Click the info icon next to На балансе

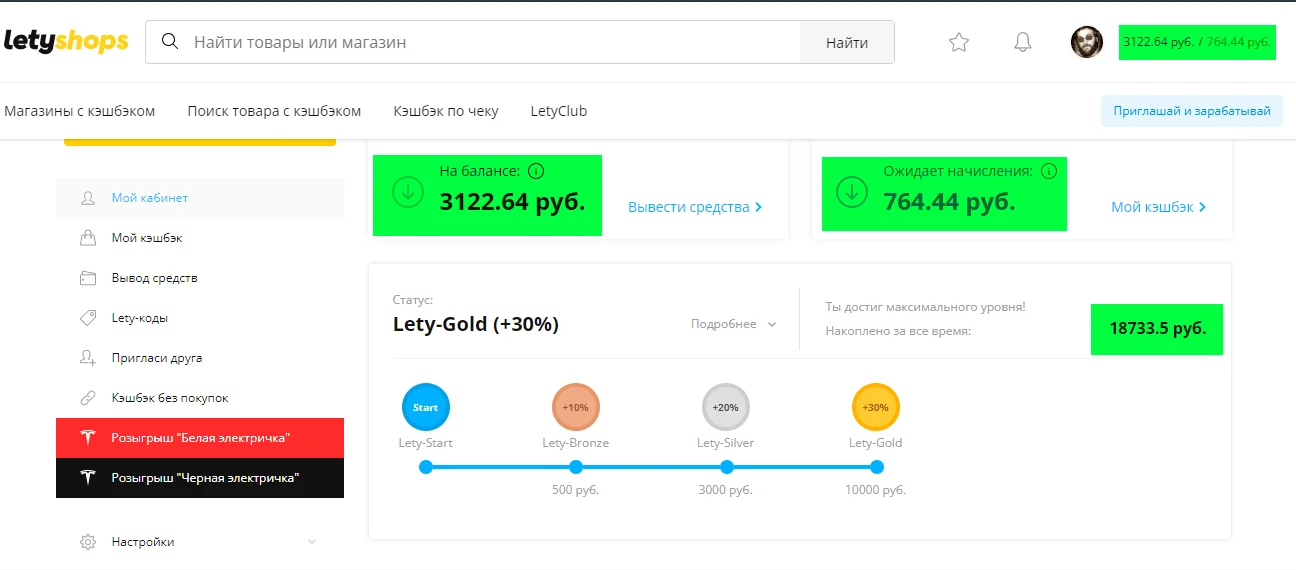(536, 171)
